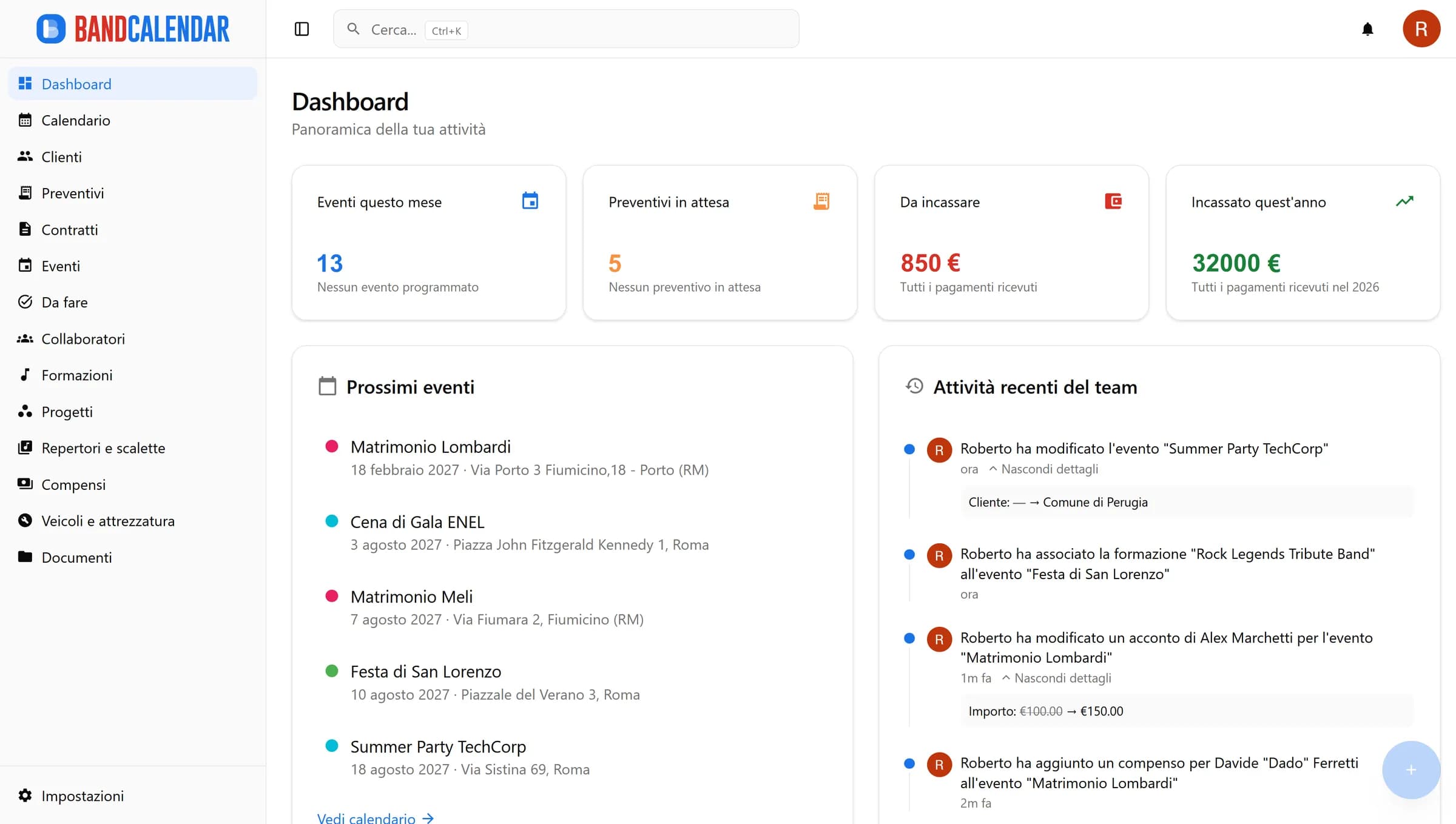Toggle the sidebar collapse control
This screenshot has width=1456, height=824.
click(x=302, y=28)
